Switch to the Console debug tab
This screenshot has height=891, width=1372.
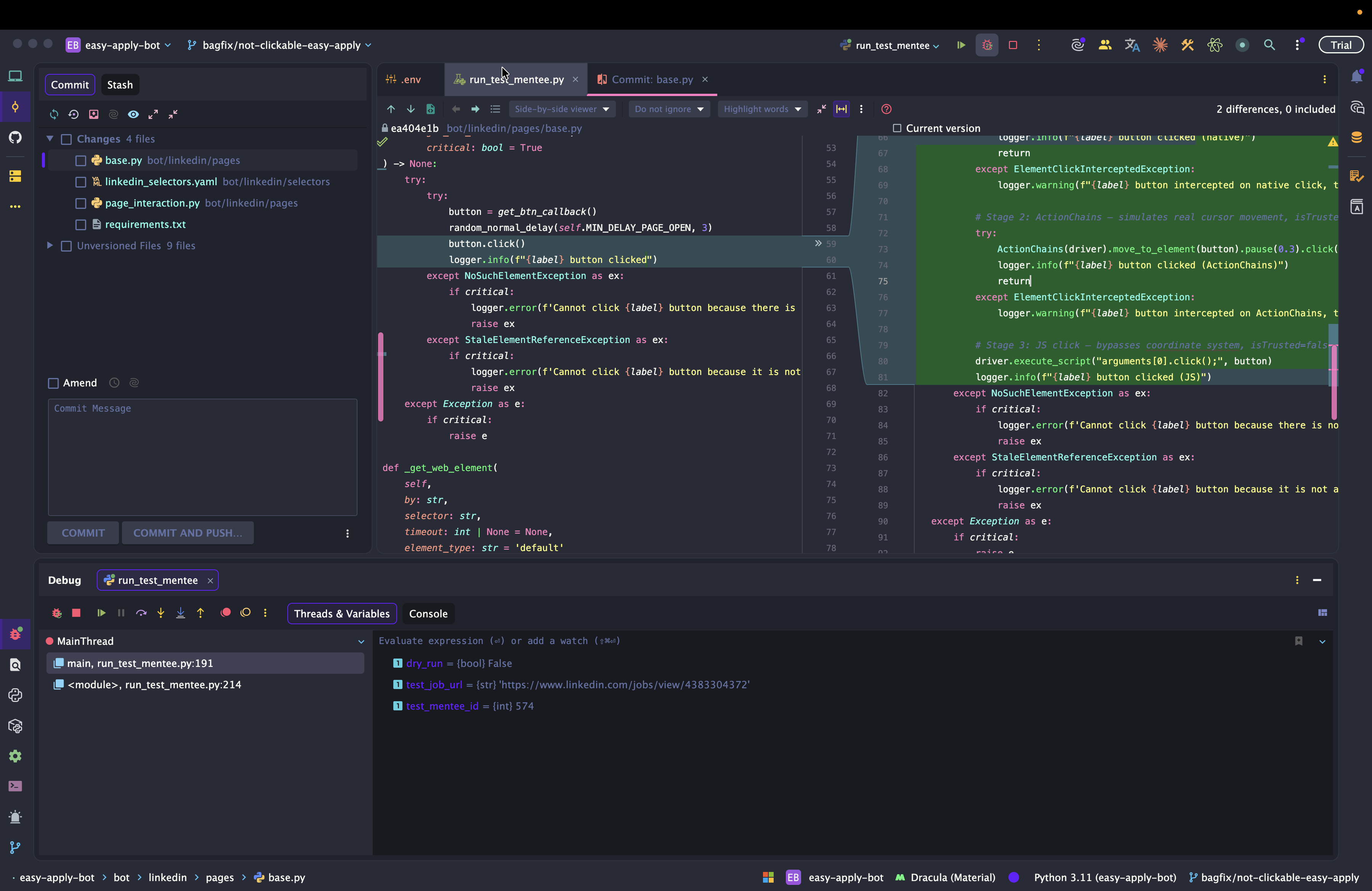coord(428,614)
